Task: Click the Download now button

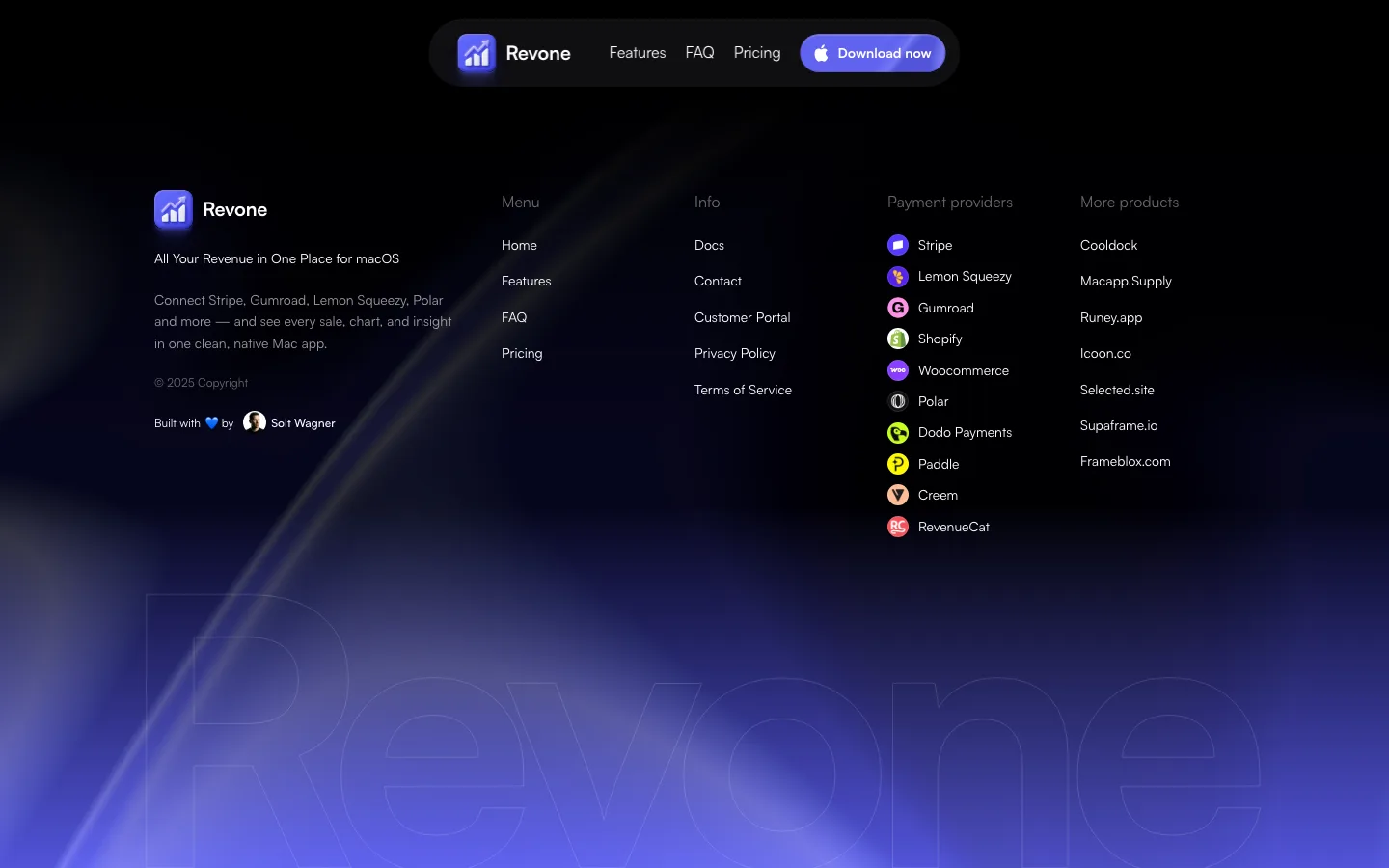Action: pyautogui.click(x=873, y=53)
